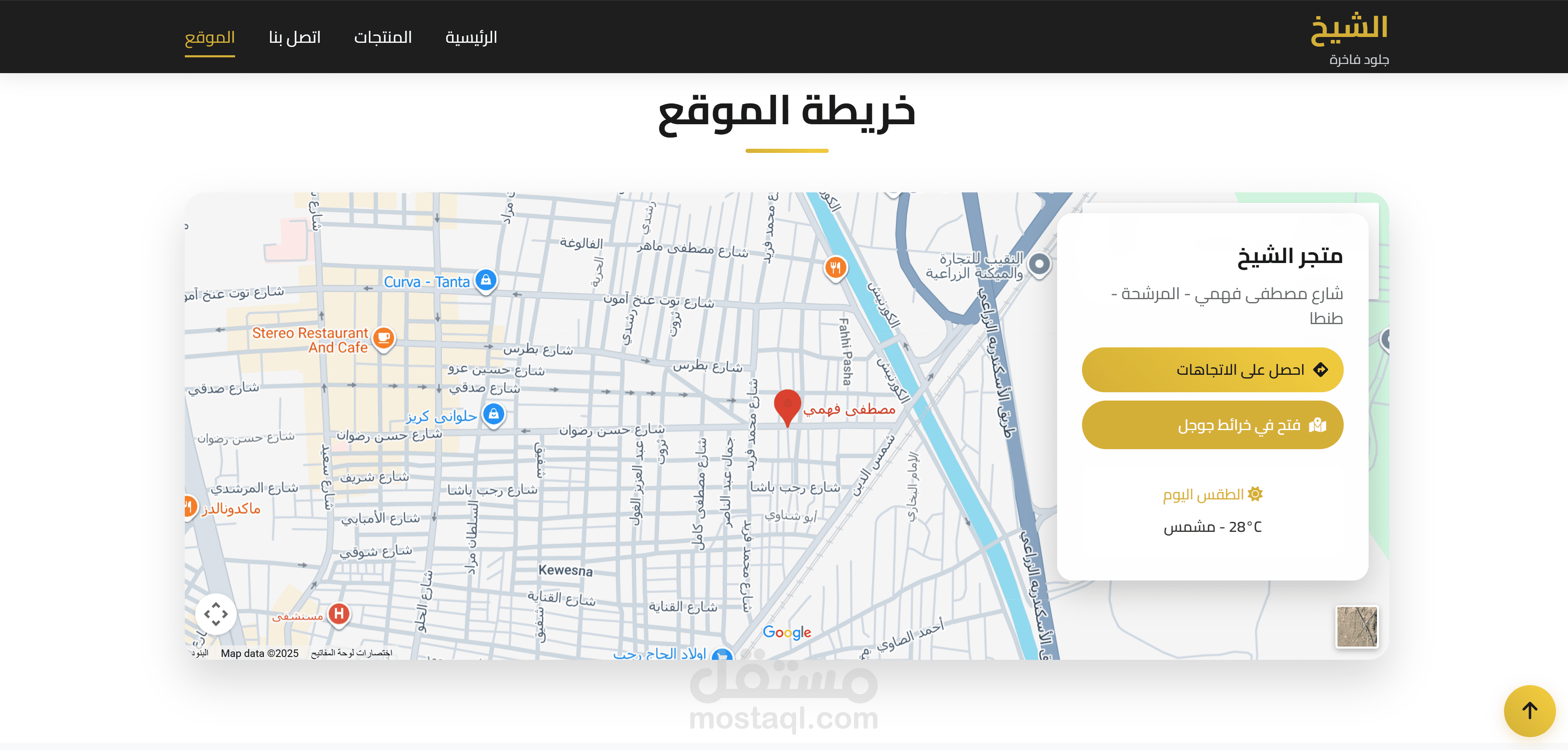
Task: Click the orange restaurant fork-knife marker
Action: pyautogui.click(x=835, y=267)
